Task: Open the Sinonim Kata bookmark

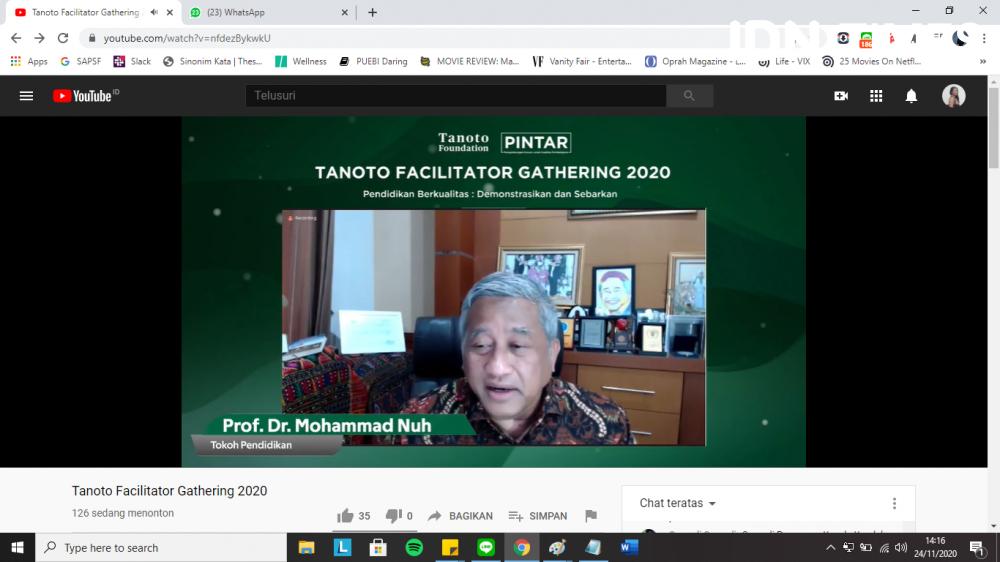Action: [213, 61]
